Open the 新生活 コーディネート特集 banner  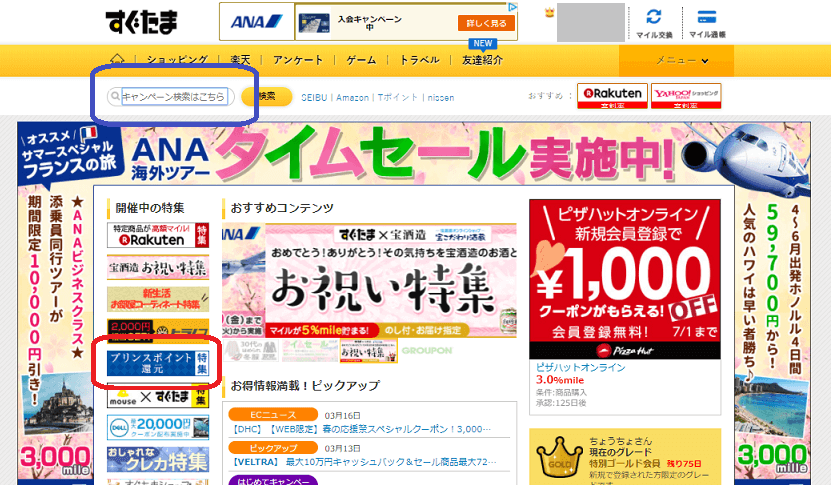[x=158, y=299]
